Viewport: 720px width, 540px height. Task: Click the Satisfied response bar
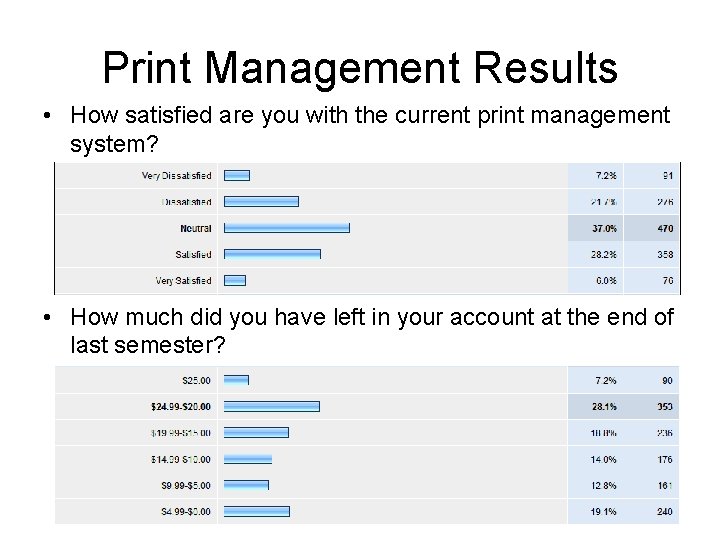pyautogui.click(x=271, y=254)
